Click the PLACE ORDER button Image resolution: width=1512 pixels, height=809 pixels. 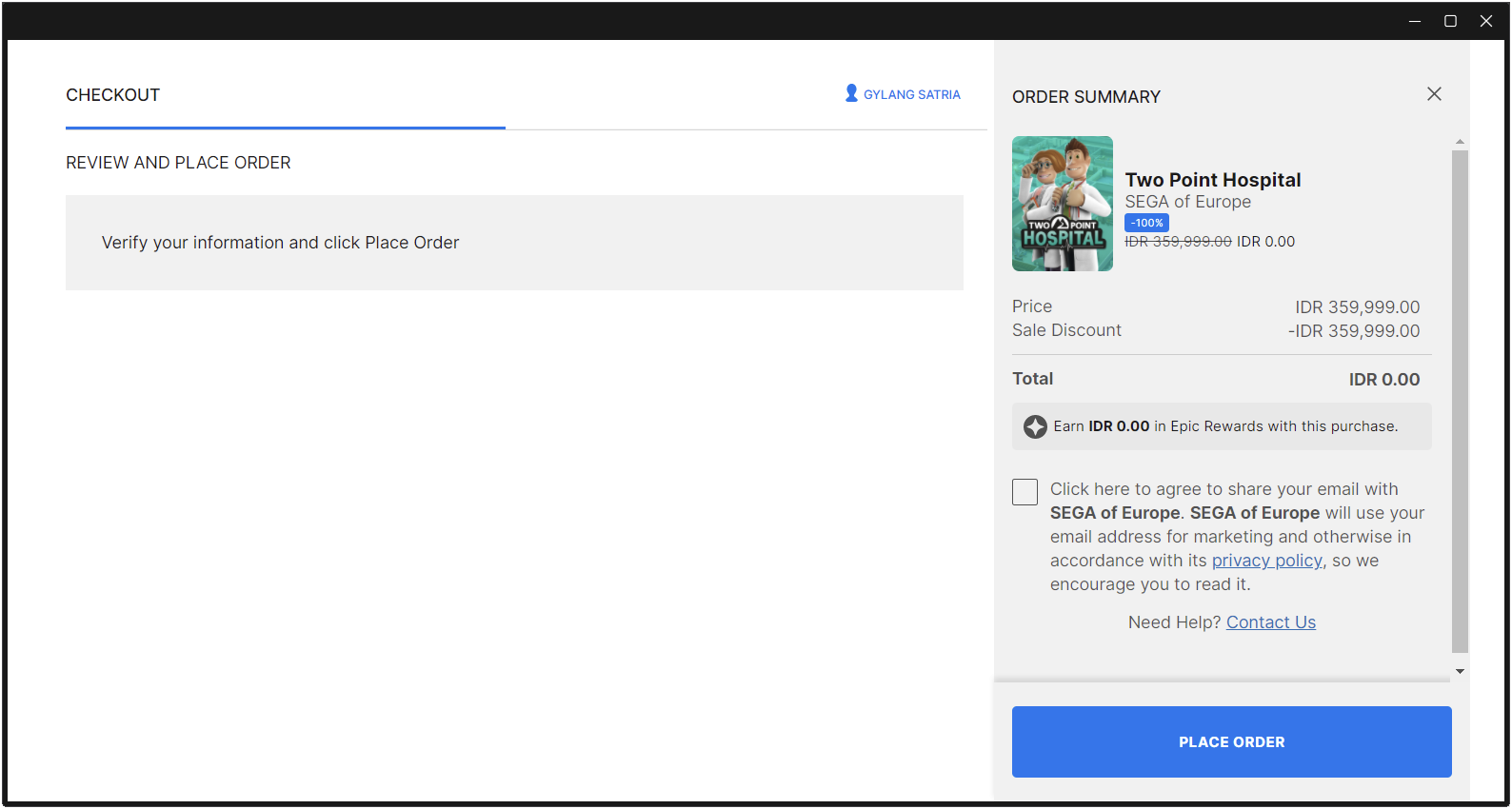[x=1231, y=741]
